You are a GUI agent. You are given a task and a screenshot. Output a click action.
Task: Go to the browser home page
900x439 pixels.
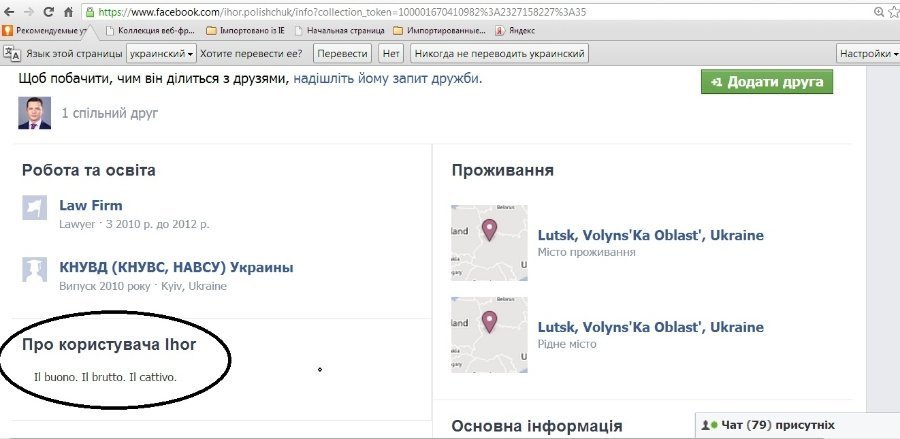[x=67, y=12]
